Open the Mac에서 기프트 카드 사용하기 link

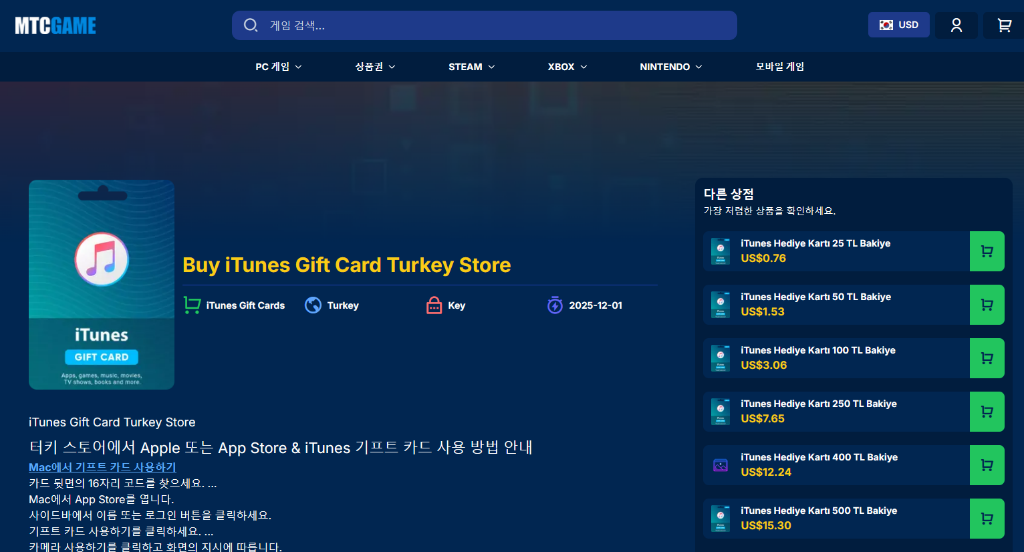point(102,467)
